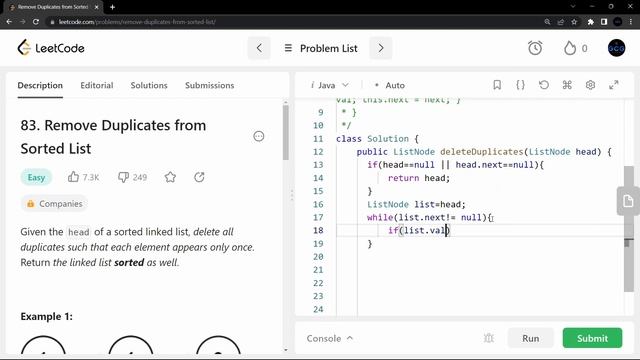Click the problem title text
Image resolution: width=640 pixels, height=360 pixels.
[x=113, y=137]
